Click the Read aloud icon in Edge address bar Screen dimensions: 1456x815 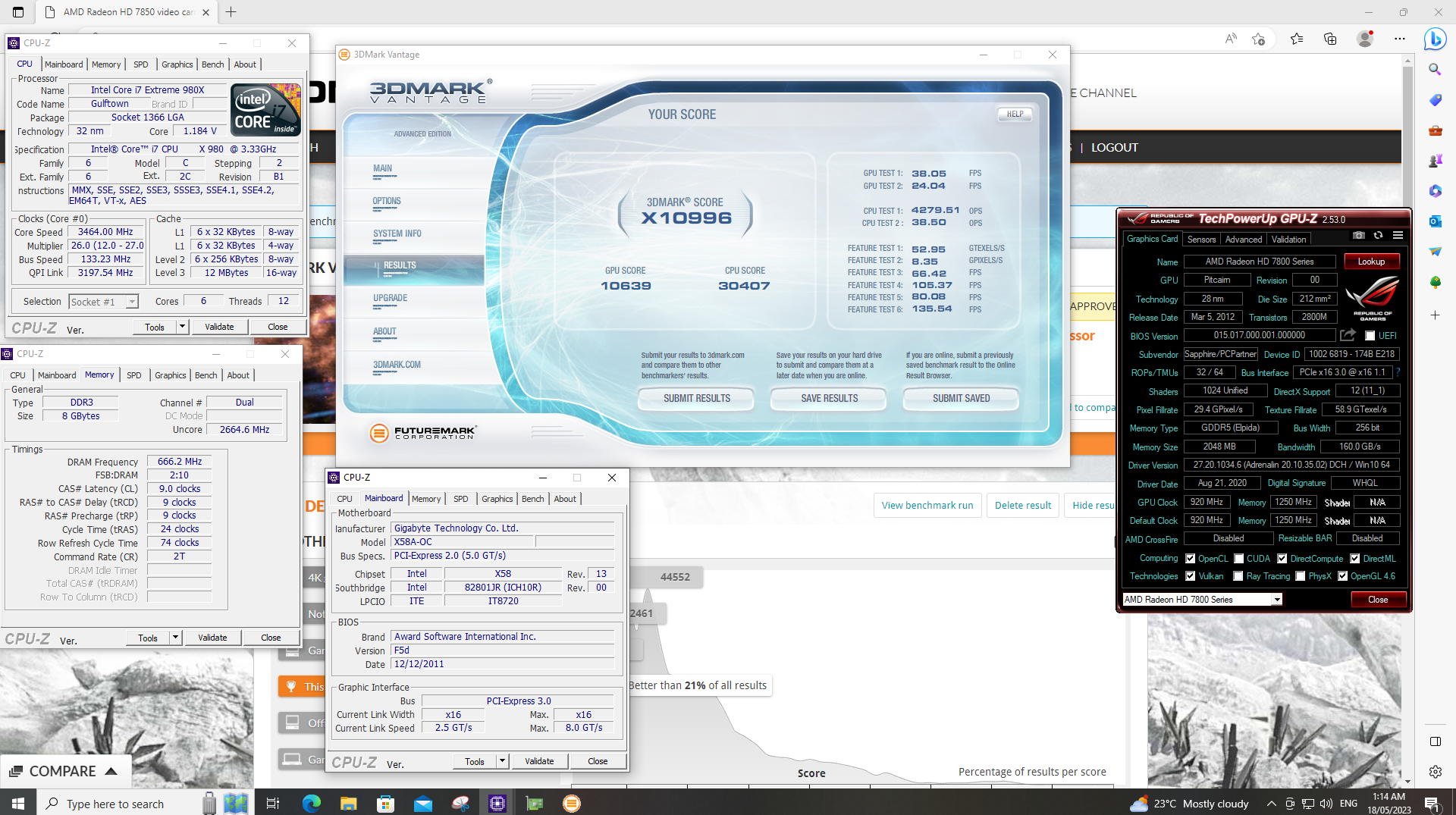pos(1230,39)
